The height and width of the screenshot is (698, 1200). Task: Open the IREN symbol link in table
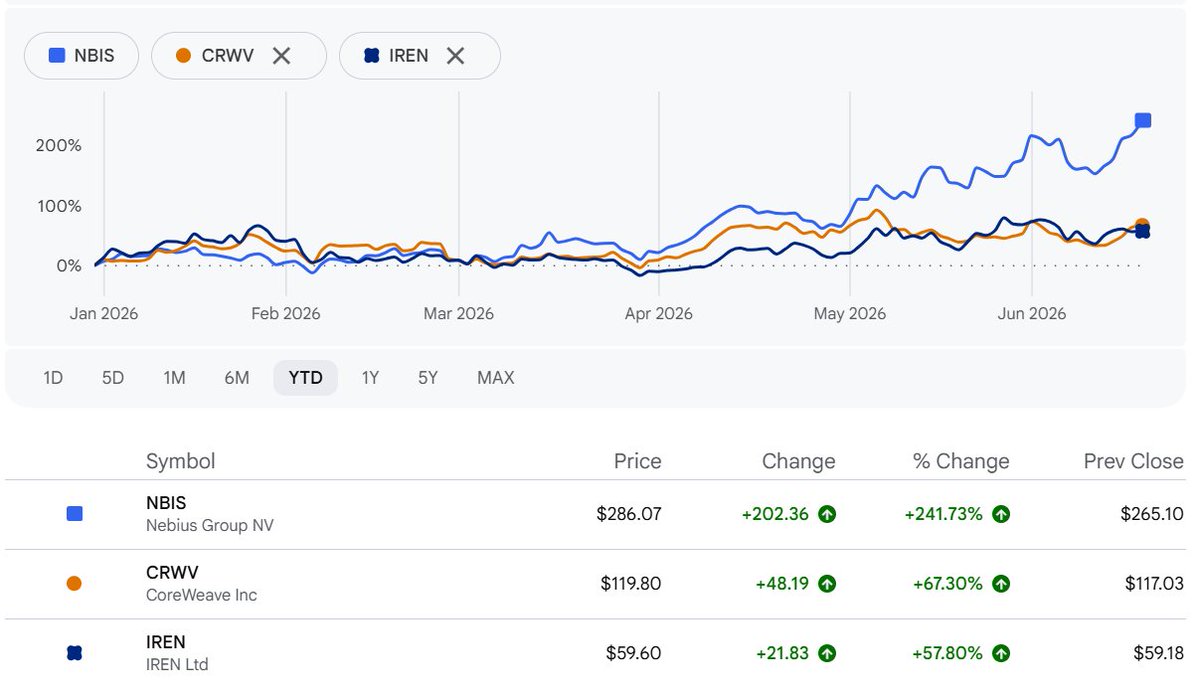pyautogui.click(x=166, y=642)
